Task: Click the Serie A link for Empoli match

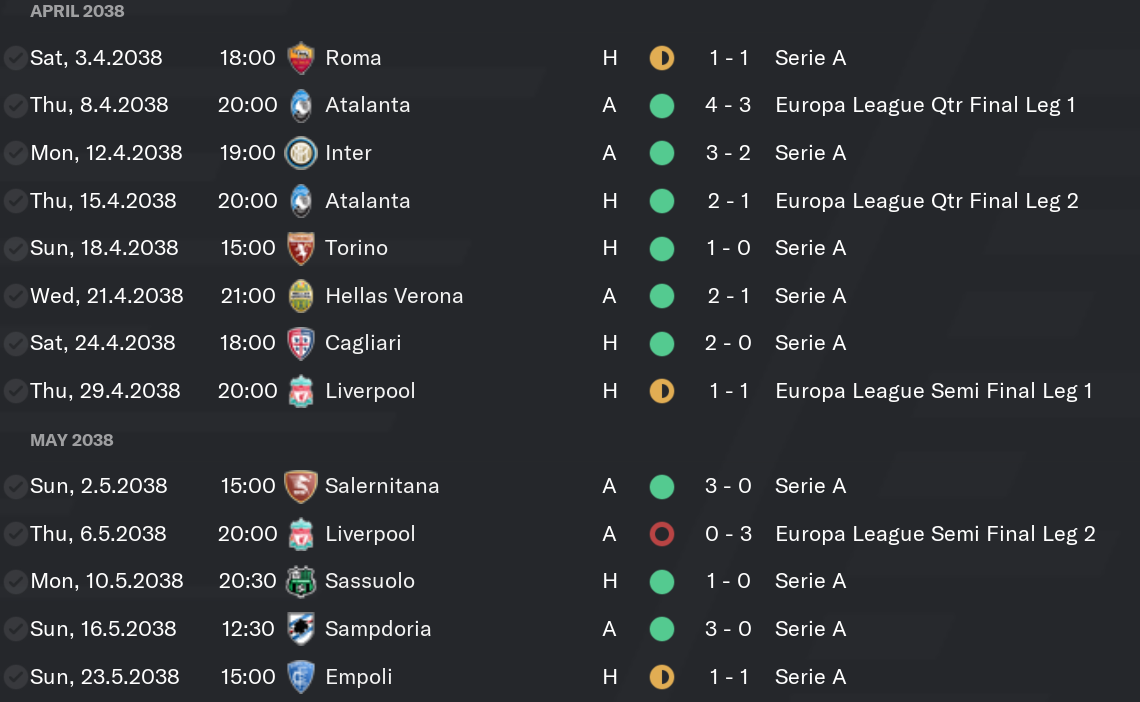Action: coord(811,677)
